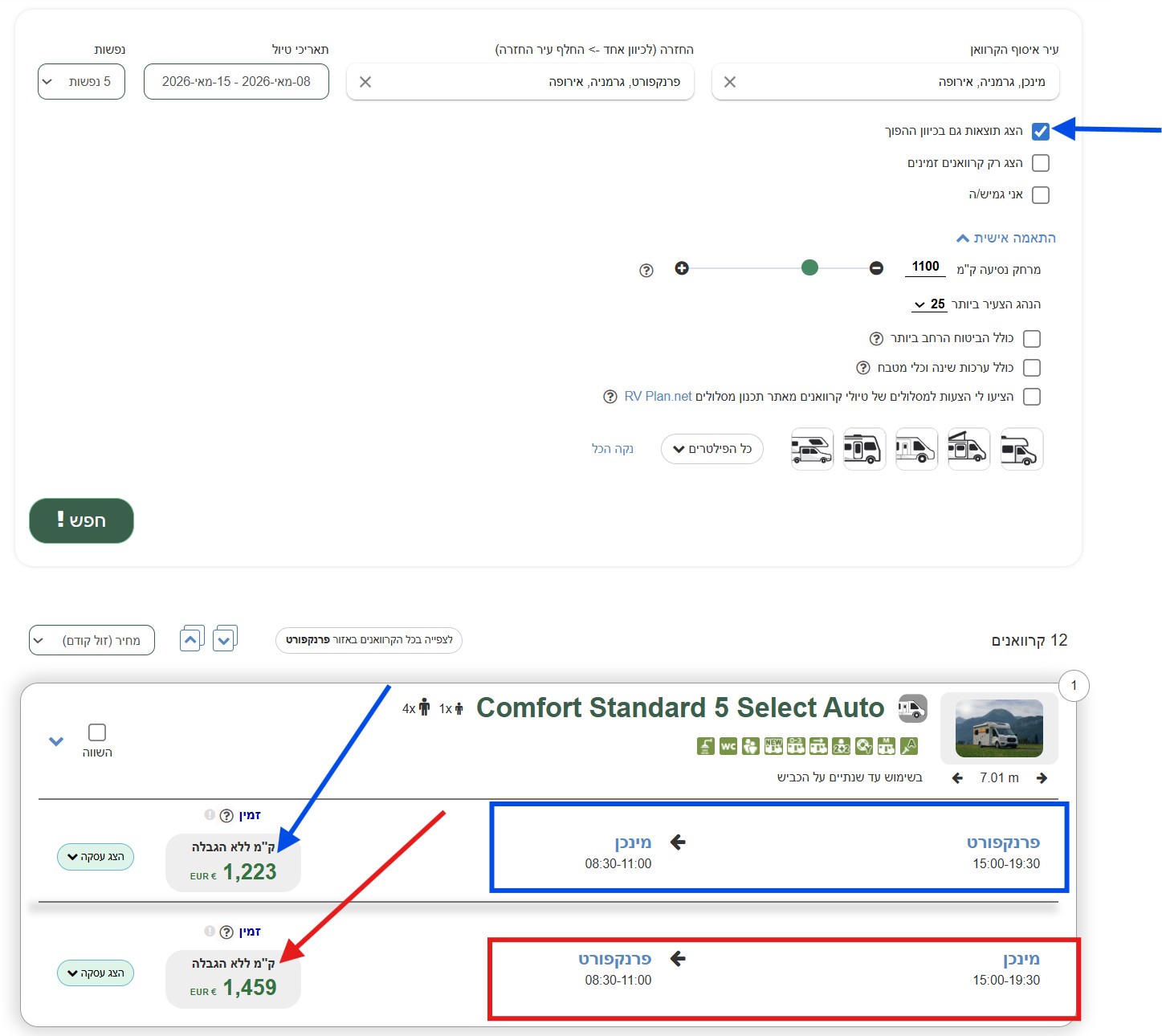The height and width of the screenshot is (1036, 1162).
Task: Collapse the Comfort Standard 5 details chevron
Action: [56, 741]
